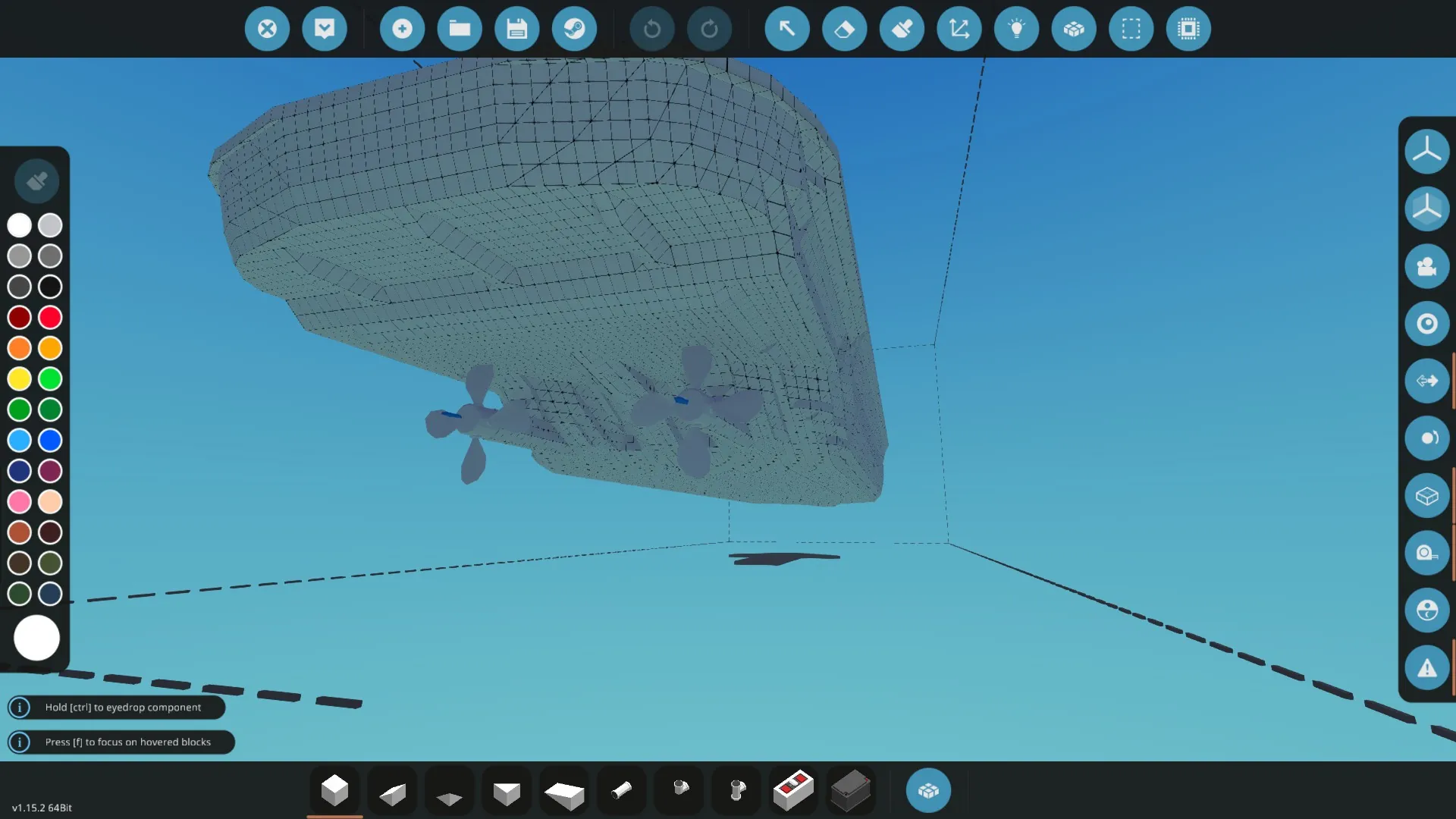Screen dimensions: 1456x819
Task: Select the cube block in hotbar
Action: tap(334, 790)
